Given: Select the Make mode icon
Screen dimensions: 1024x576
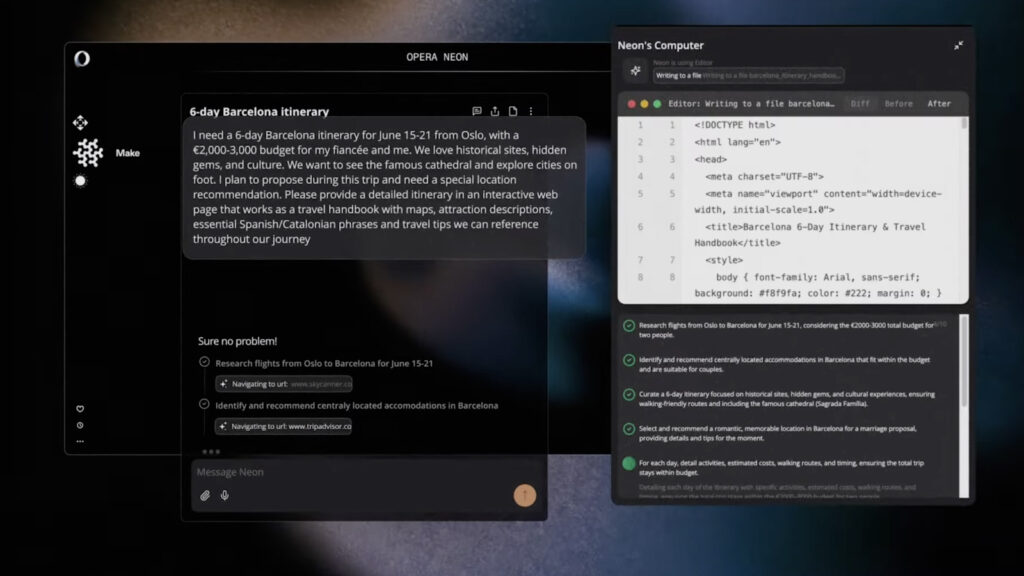Looking at the screenshot, I should [x=89, y=153].
